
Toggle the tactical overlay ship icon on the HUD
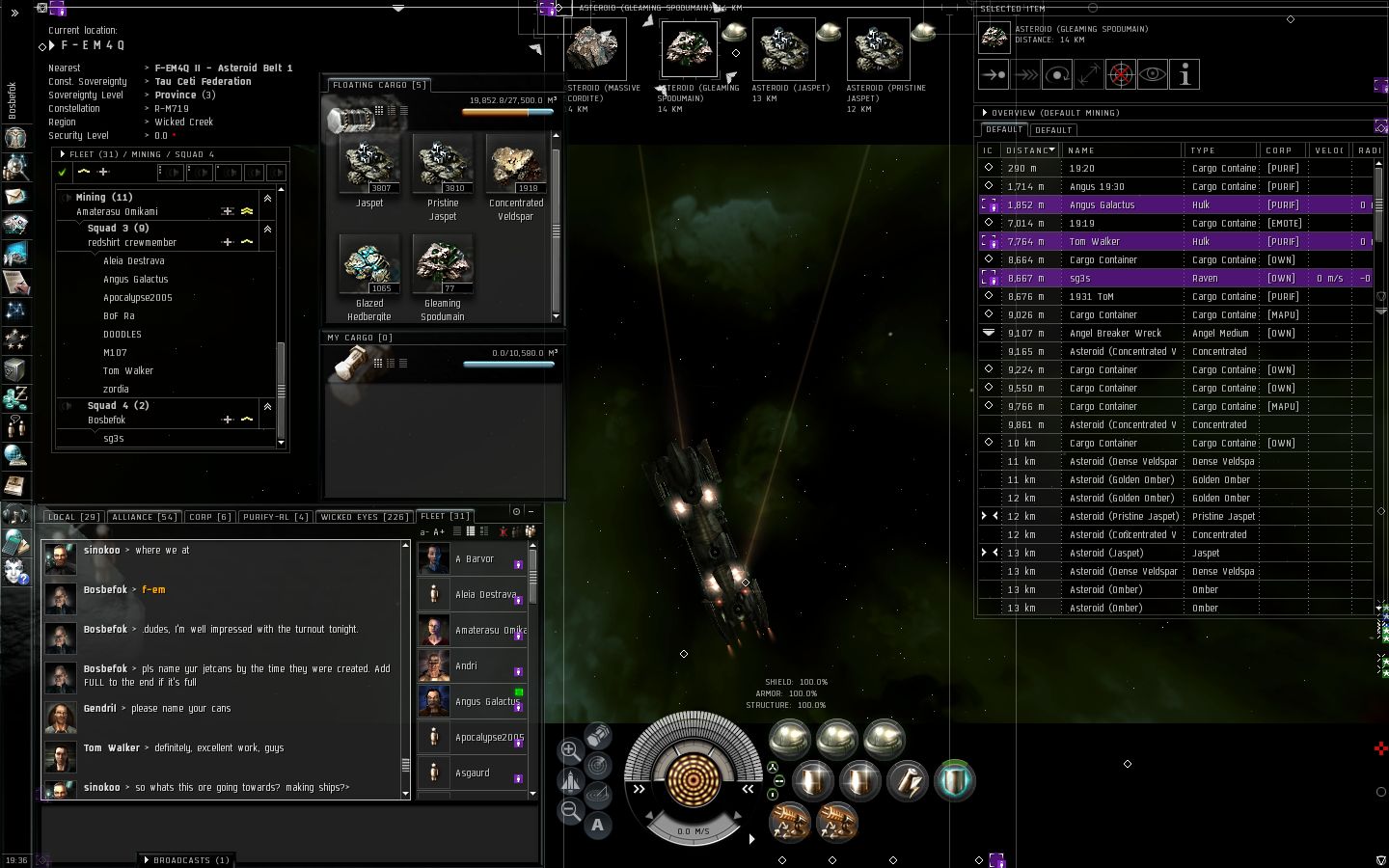click(570, 781)
